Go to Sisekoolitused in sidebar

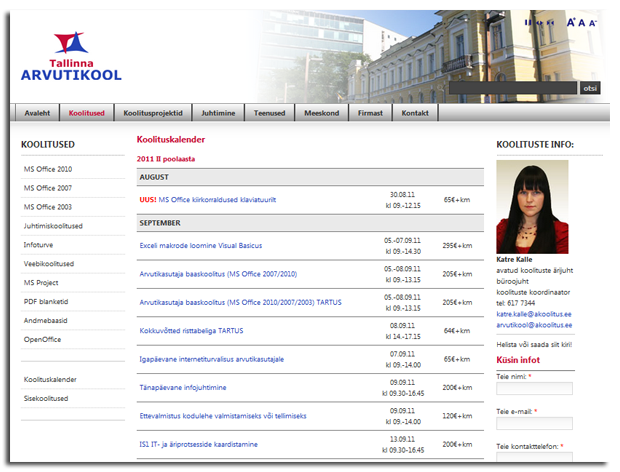click(46, 398)
